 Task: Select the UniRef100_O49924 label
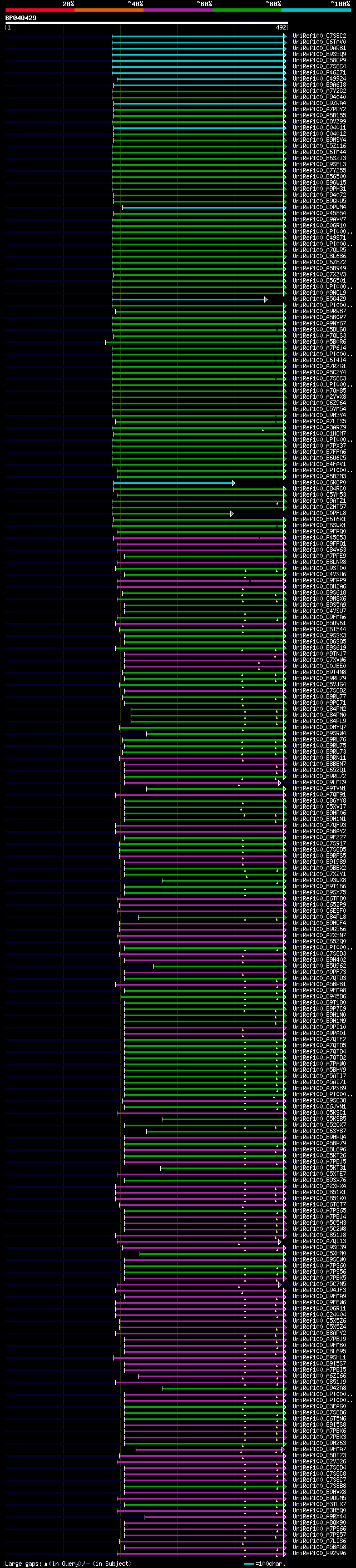(319, 78)
